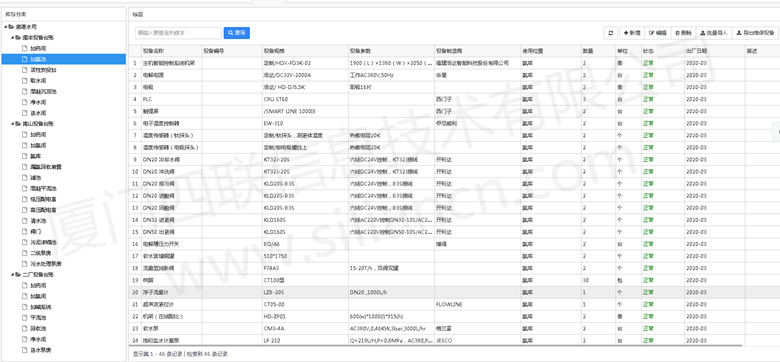The height and width of the screenshot is (362, 780).
Task: Select the 氯库 item in the tree
Action: click(x=35, y=156)
